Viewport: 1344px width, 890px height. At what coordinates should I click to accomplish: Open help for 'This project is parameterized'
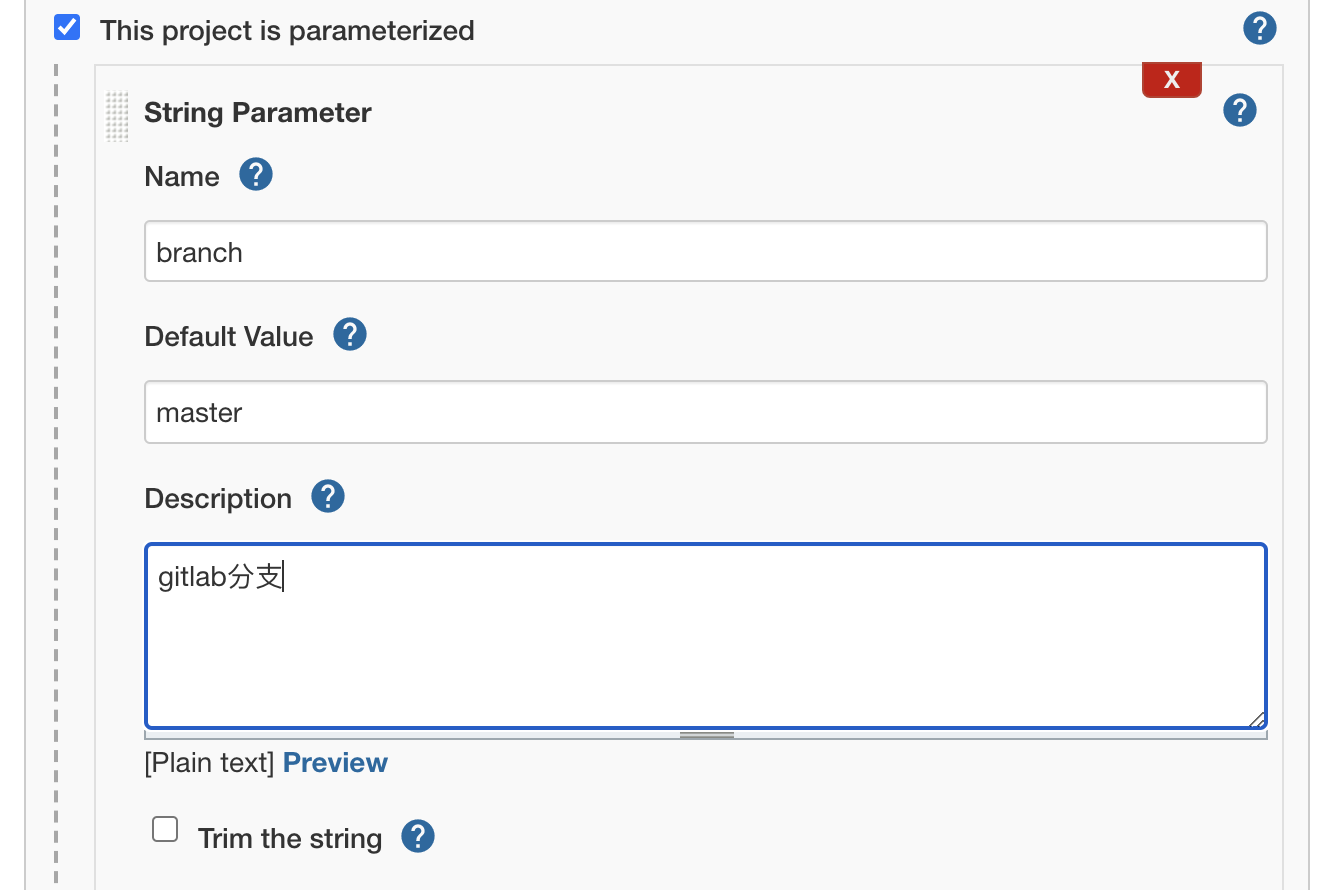tap(1259, 28)
